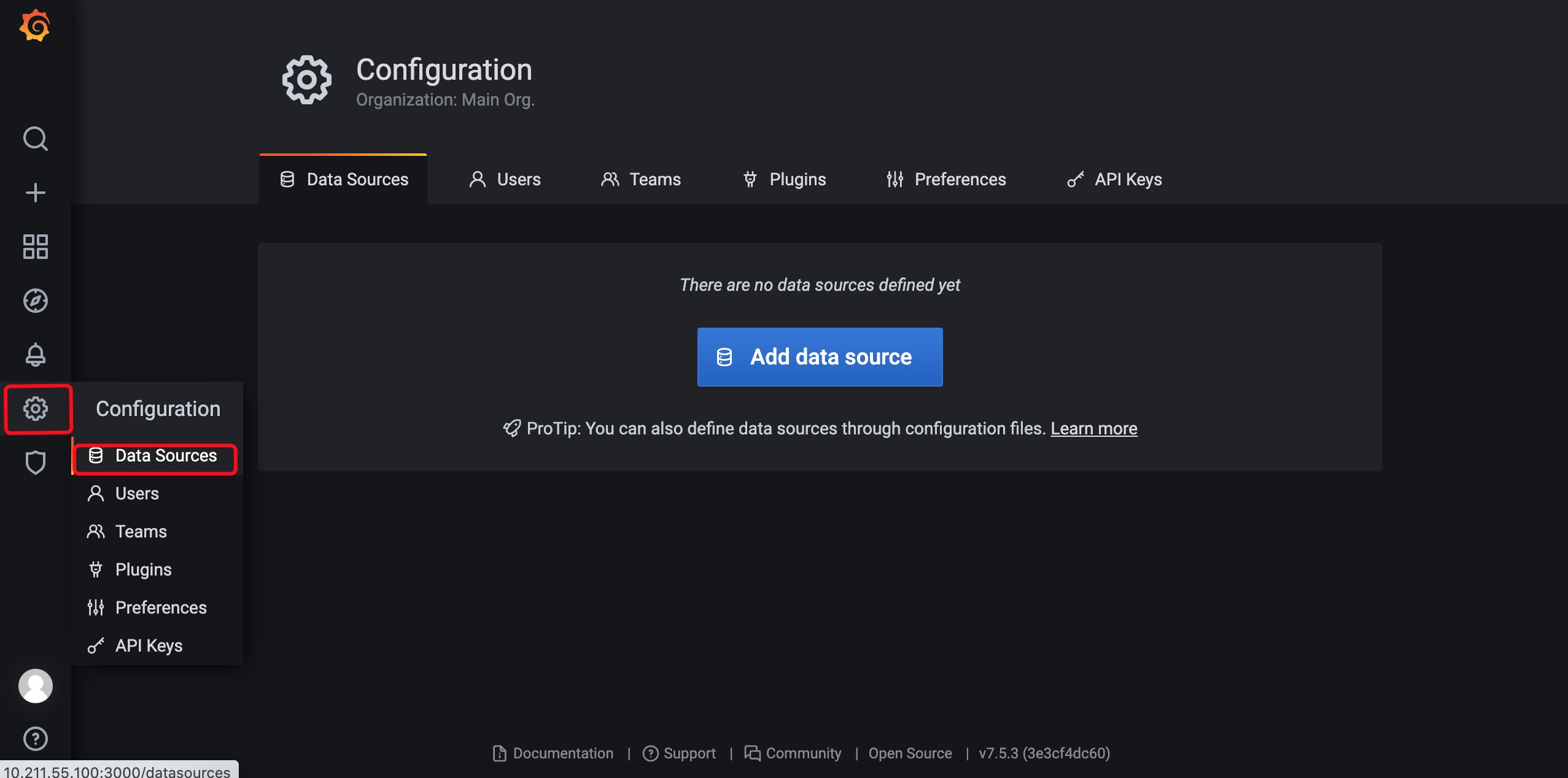Click the user avatar icon
1568x778 pixels.
35,685
